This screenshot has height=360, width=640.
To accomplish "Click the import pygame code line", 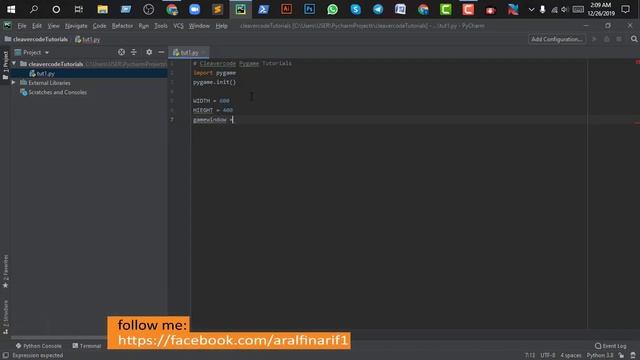I will [x=215, y=73].
